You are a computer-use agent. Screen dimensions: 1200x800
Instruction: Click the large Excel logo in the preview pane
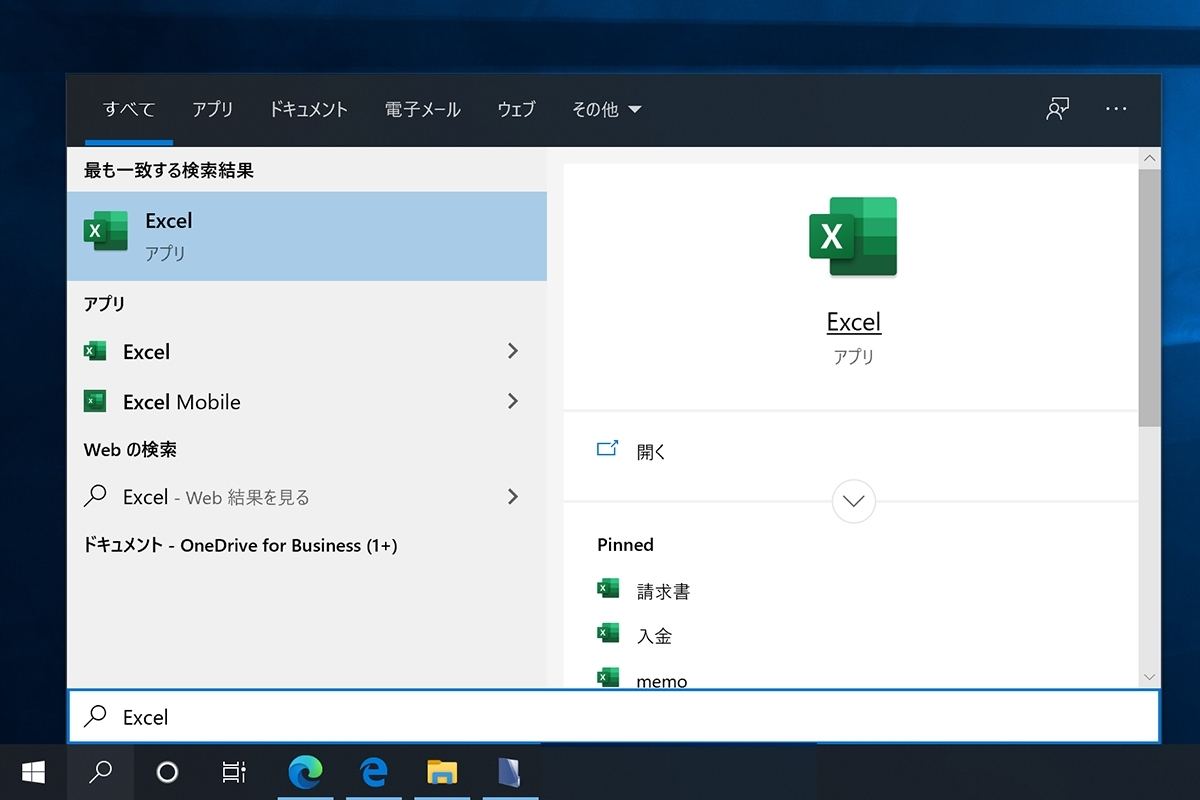(853, 237)
